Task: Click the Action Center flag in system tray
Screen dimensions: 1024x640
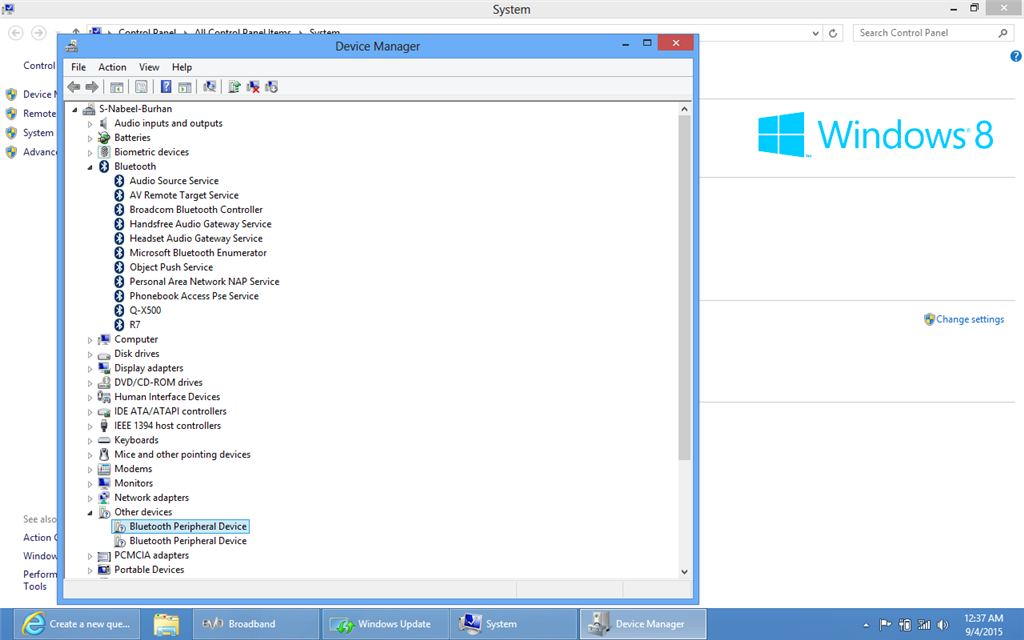Action: pyautogui.click(x=885, y=624)
